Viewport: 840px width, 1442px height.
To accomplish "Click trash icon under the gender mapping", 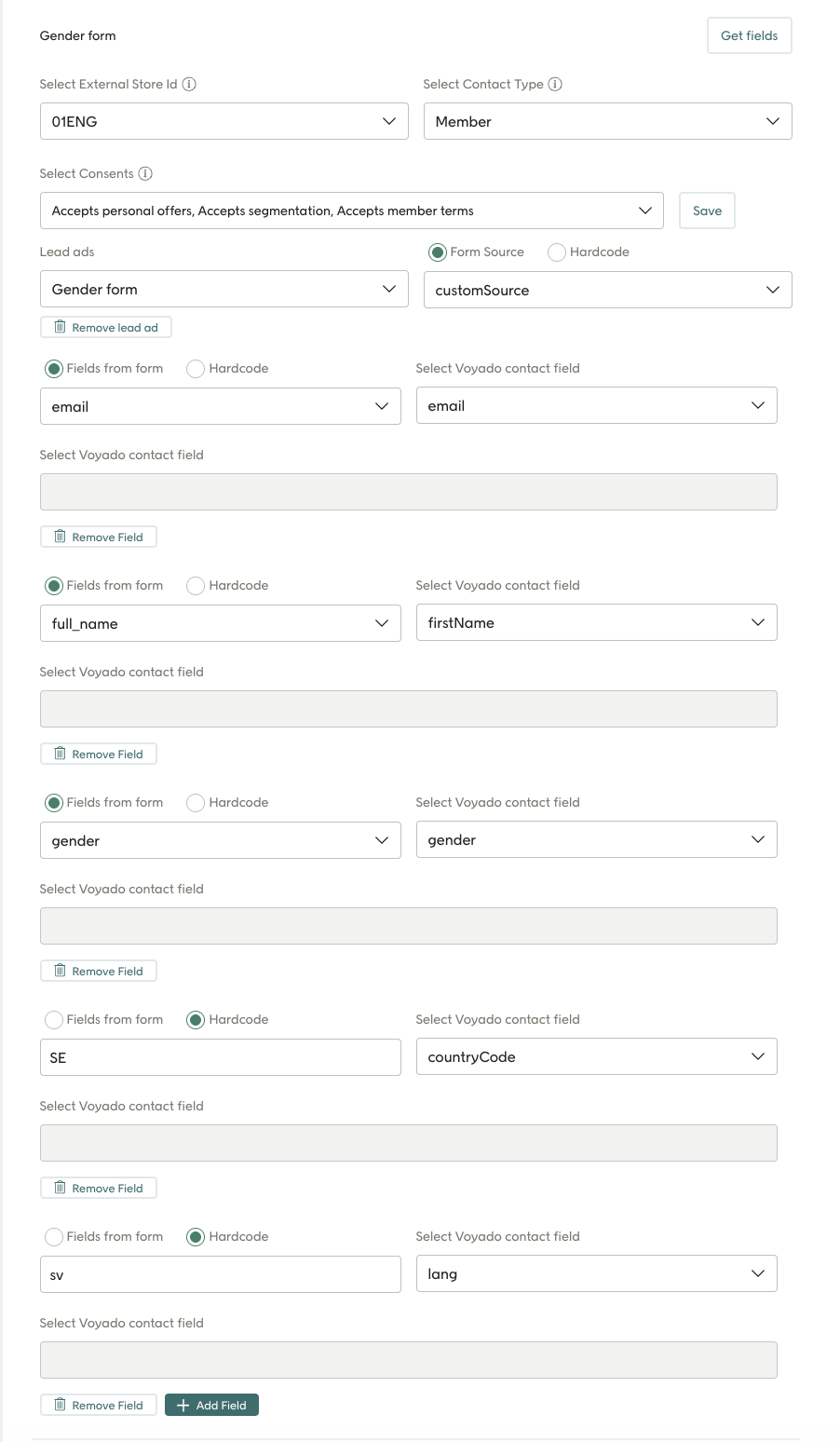I will (60, 971).
